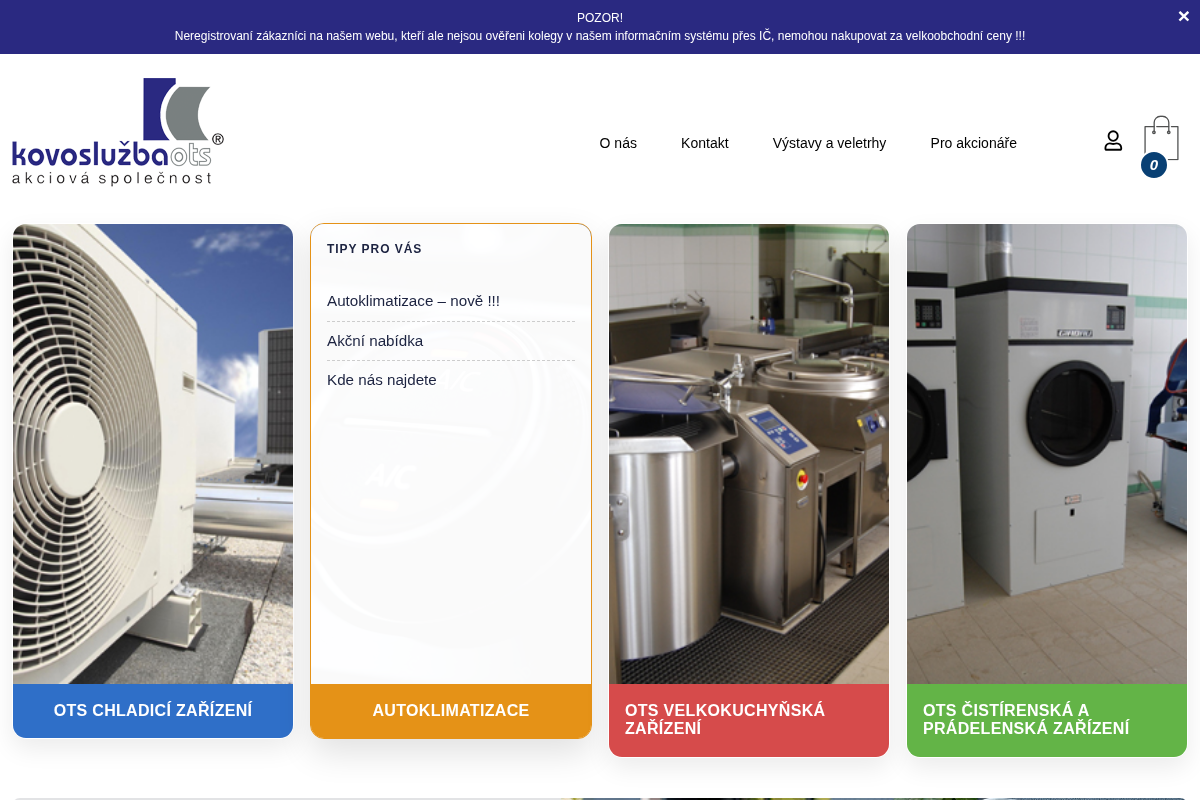Screen dimensions: 1200x800
Task: Click the TIPY PRO VÁS heading
Action: (x=374, y=249)
